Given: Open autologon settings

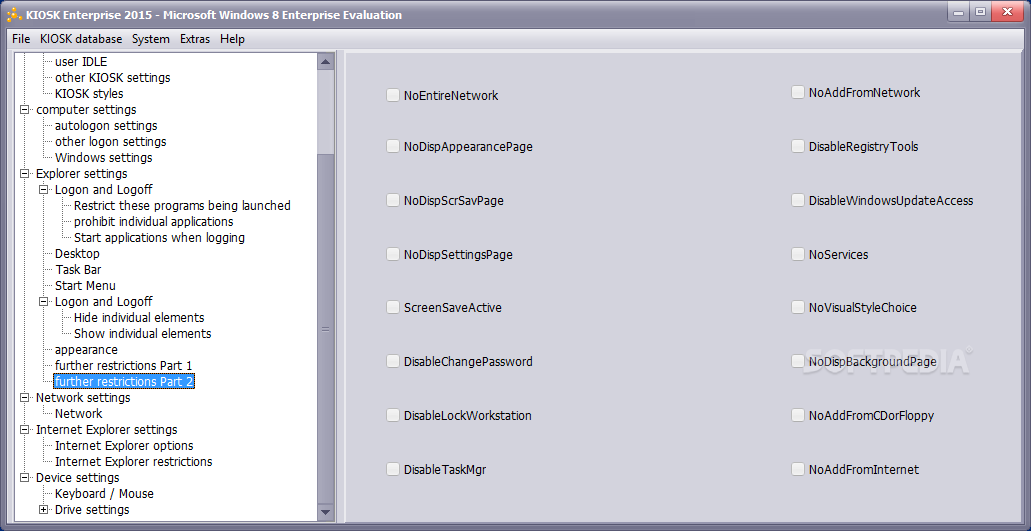Looking at the screenshot, I should click(106, 126).
